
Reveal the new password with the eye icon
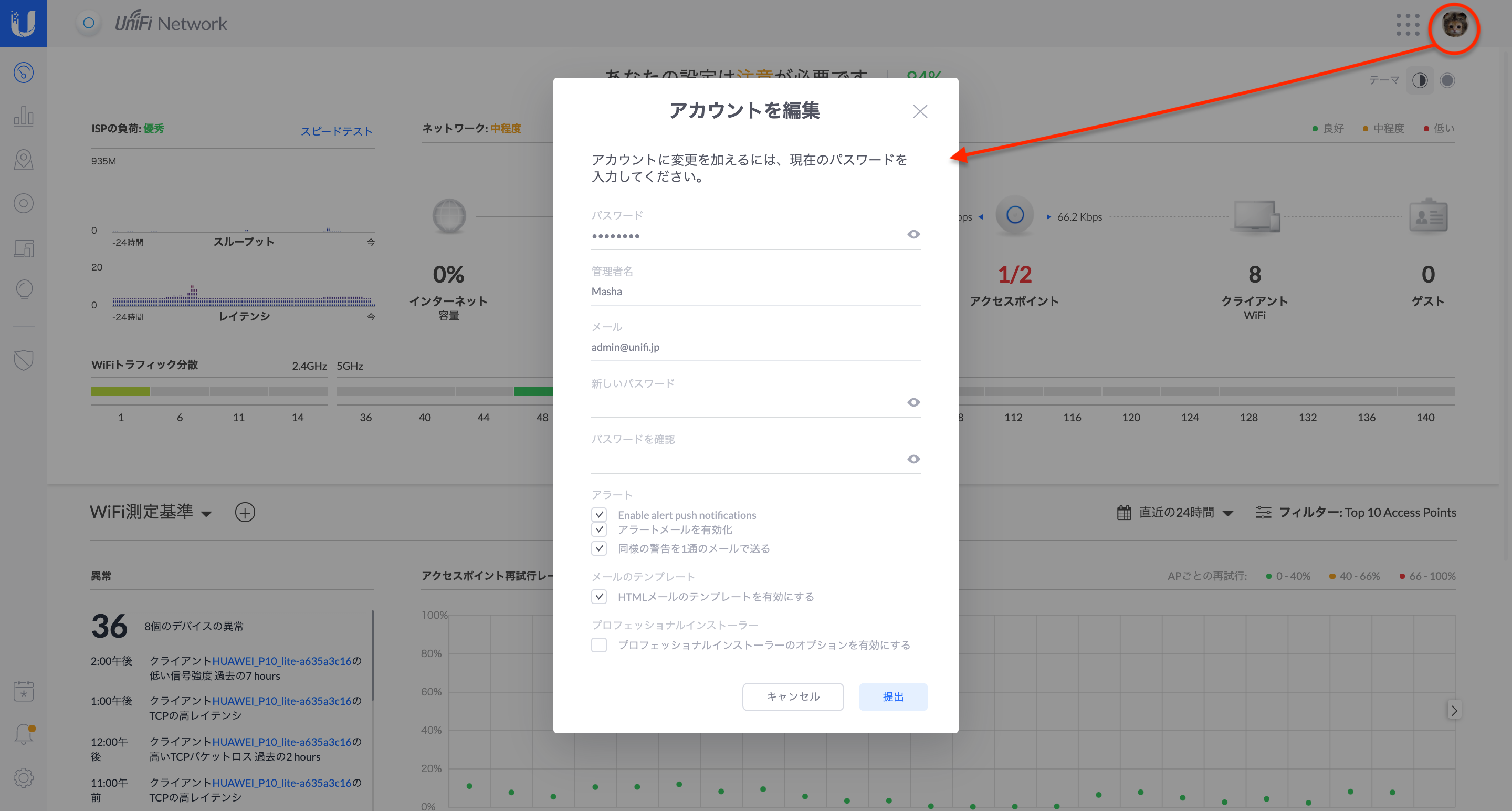tap(913, 402)
